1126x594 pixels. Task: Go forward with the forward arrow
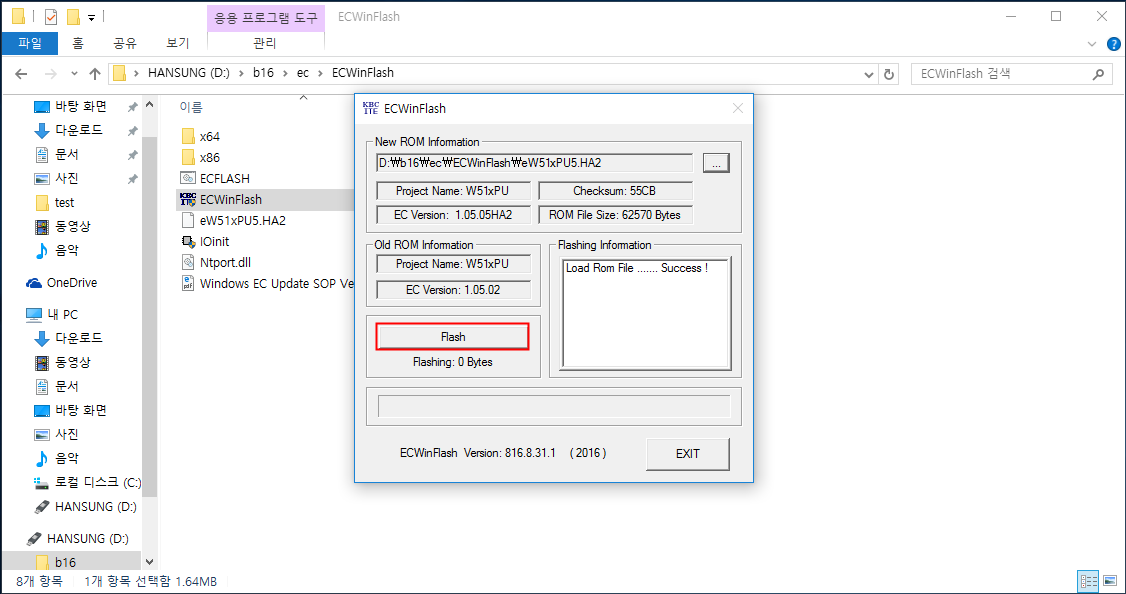coord(50,73)
